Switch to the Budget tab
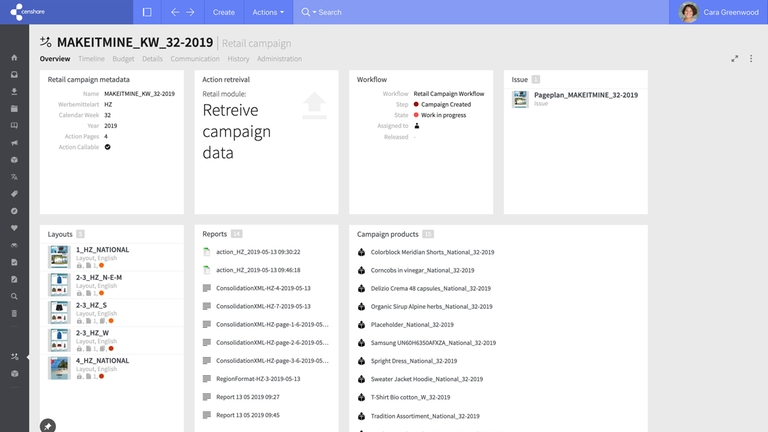This screenshot has height=432, width=768. pos(123,59)
